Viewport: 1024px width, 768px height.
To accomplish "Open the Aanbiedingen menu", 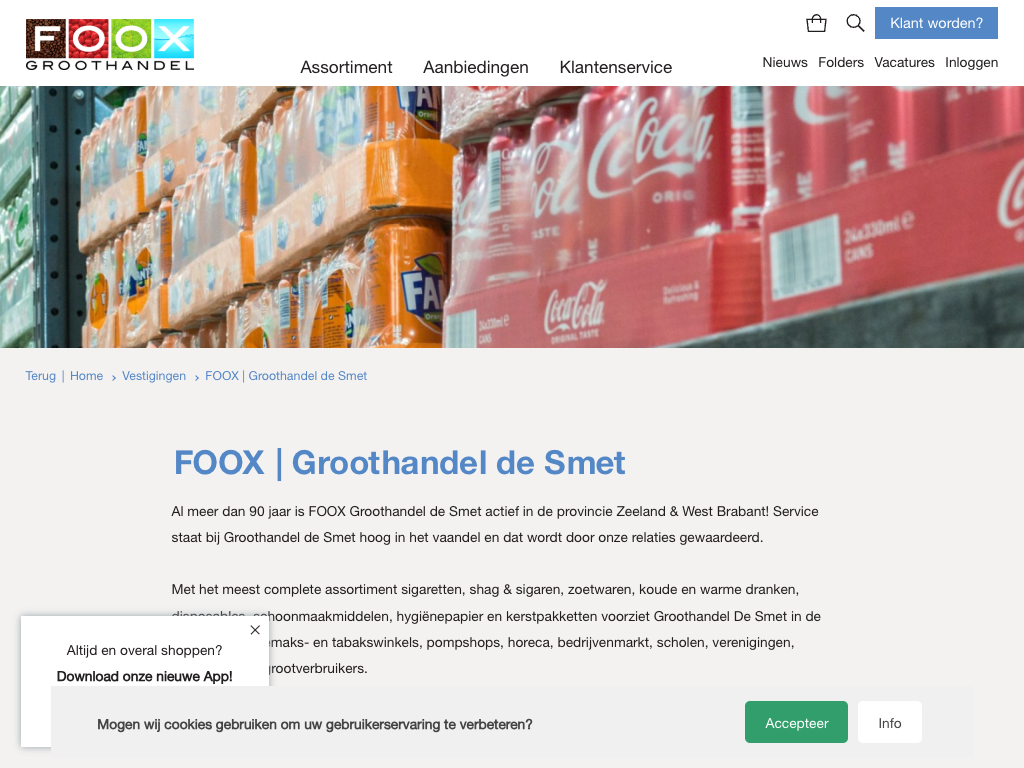I will tap(475, 67).
